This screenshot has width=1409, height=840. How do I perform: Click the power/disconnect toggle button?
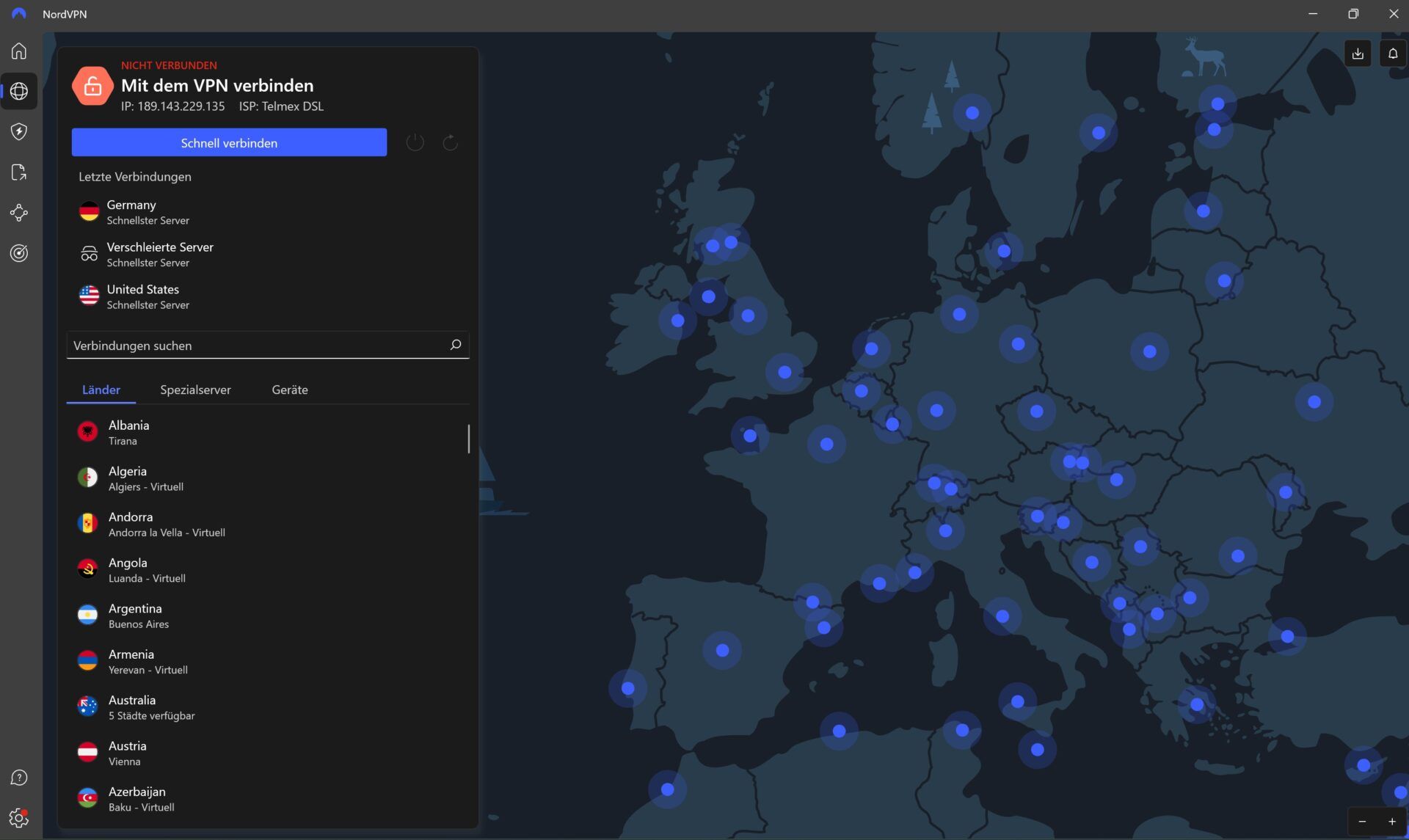pos(415,141)
